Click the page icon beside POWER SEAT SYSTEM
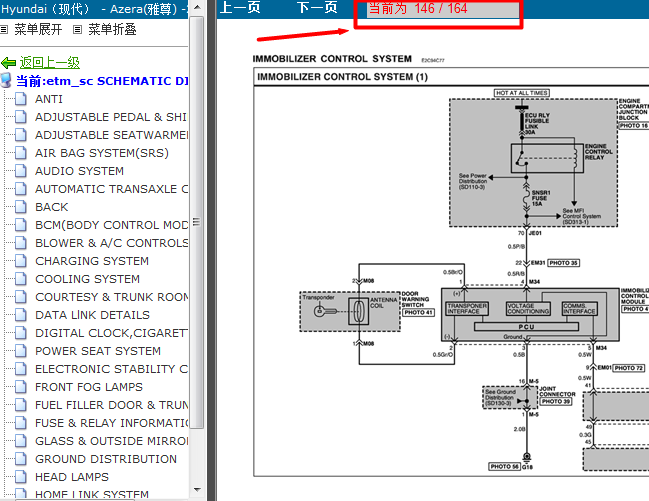Viewport: 649px width, 501px height. coord(21,351)
